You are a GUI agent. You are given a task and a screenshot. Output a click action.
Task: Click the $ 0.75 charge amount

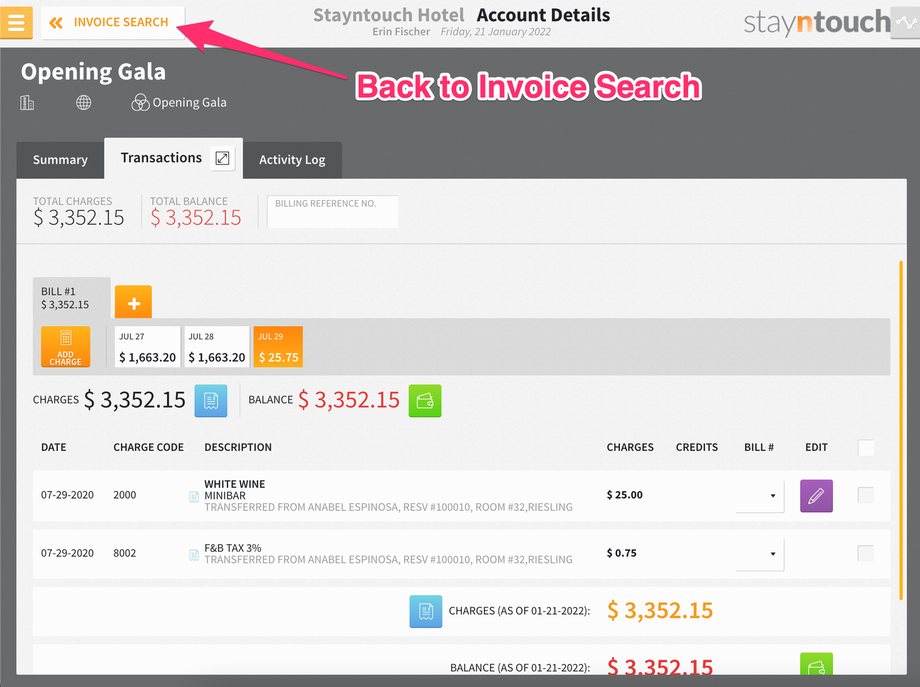(x=621, y=553)
